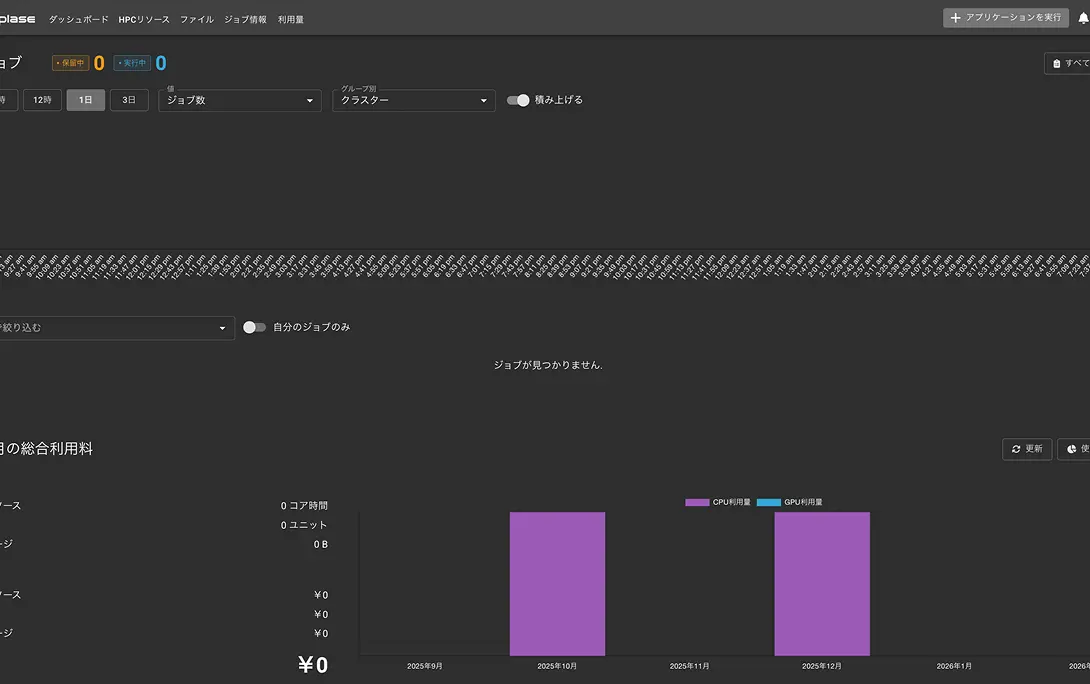This screenshot has width=1090, height=684.
Task: Enable the 自分のジョブのみ switch
Action: tap(254, 327)
